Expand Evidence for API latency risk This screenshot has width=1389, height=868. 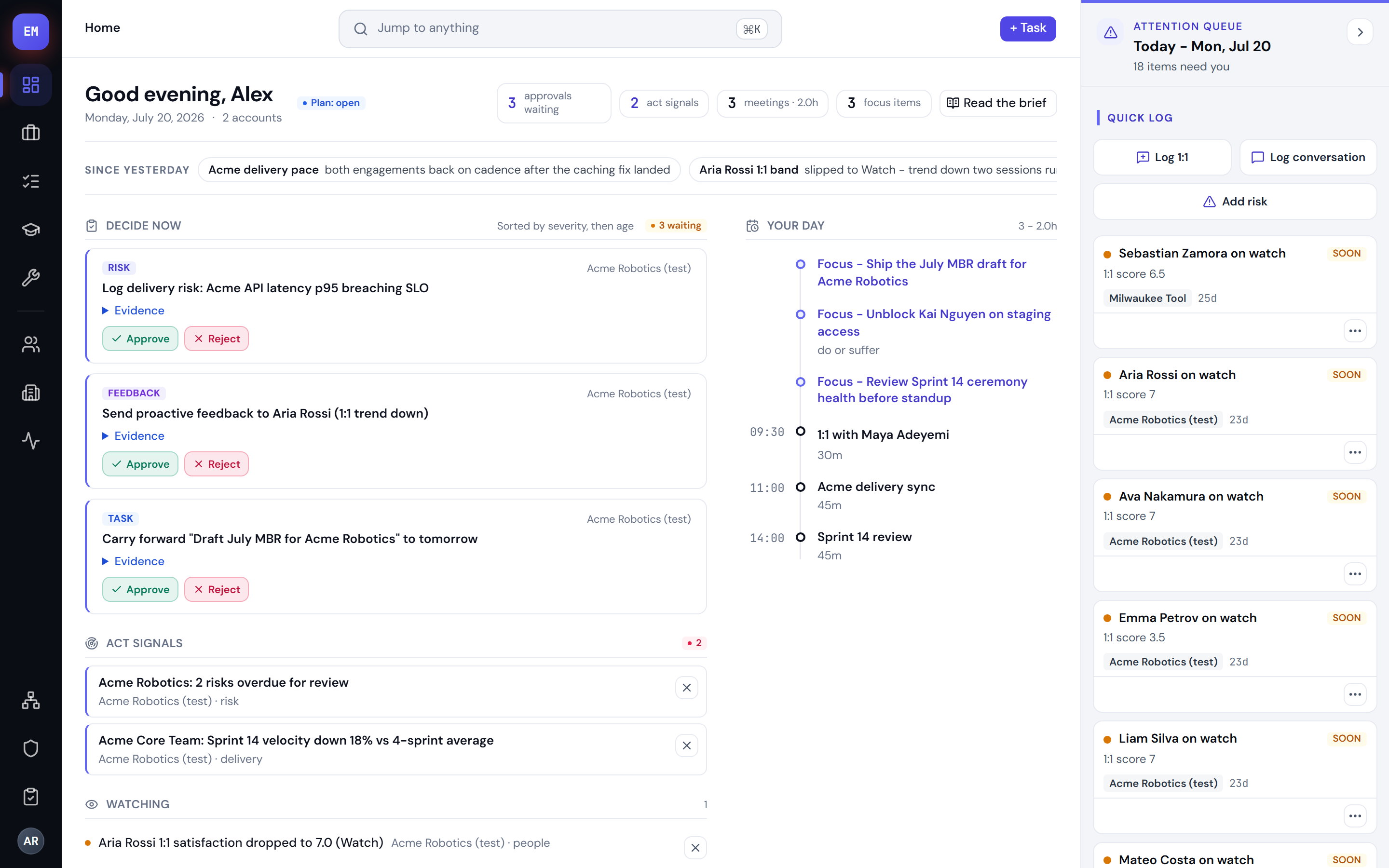click(133, 311)
